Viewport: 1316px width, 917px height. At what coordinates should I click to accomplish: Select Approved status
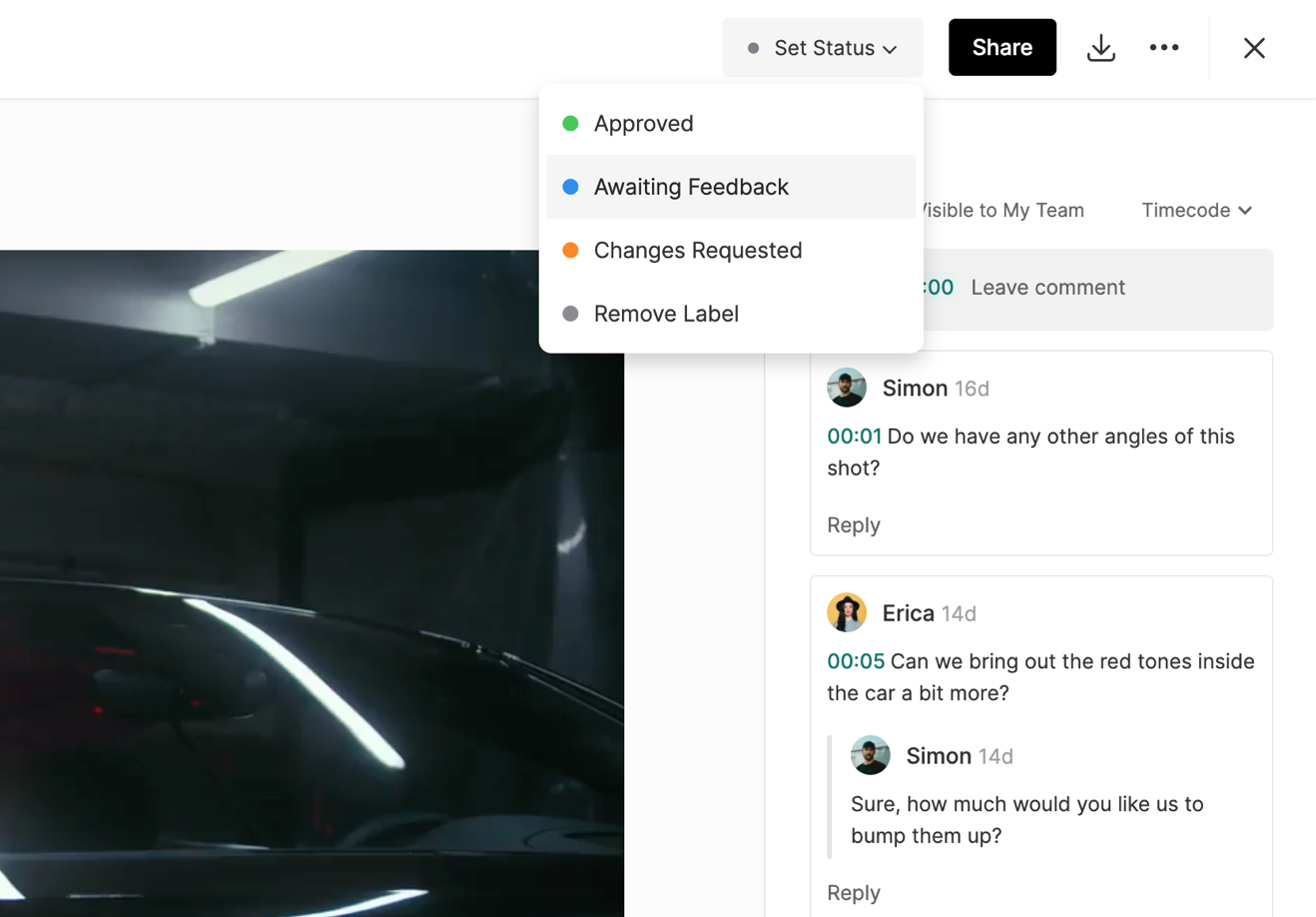[x=643, y=124]
